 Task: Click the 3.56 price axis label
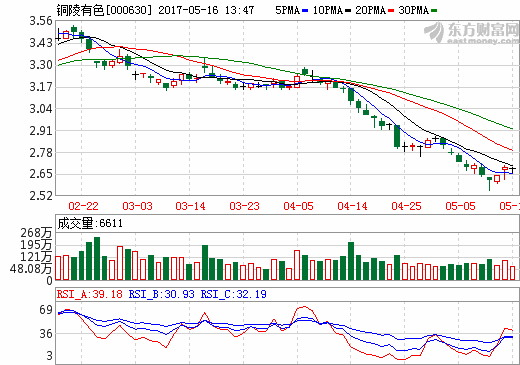(x=41, y=21)
